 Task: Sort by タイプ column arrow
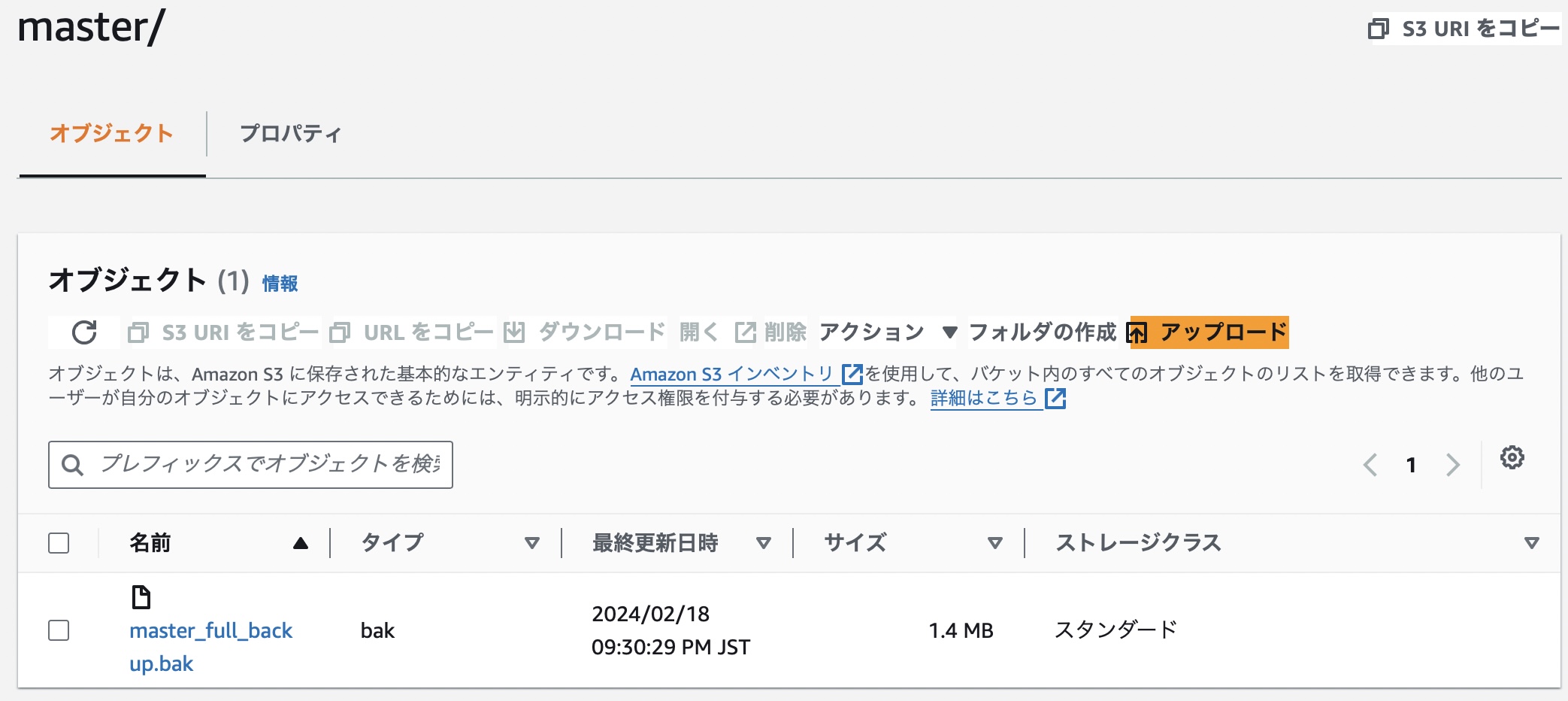532,543
